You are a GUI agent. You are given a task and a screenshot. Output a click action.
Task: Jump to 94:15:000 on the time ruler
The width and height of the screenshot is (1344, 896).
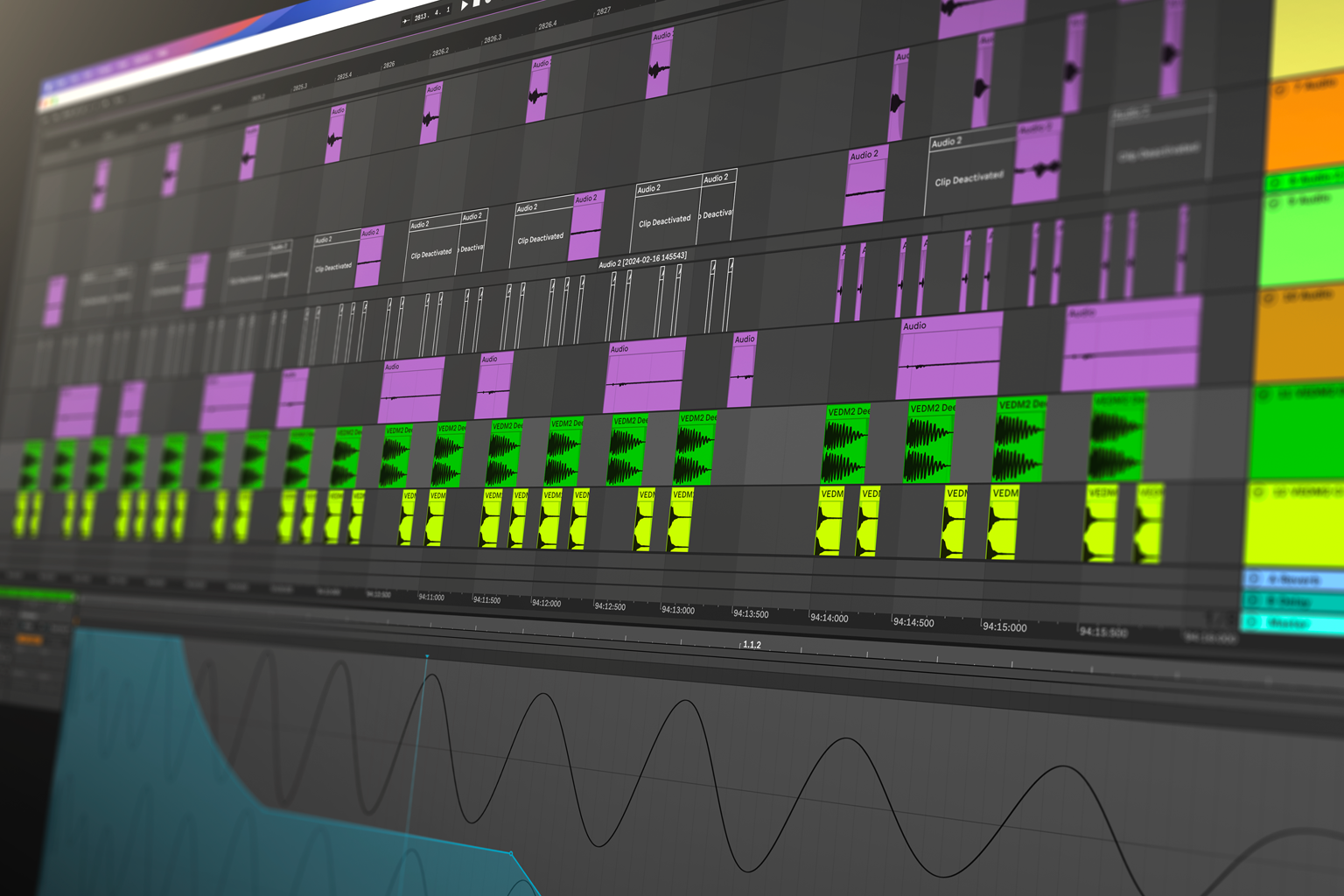coord(1004,627)
